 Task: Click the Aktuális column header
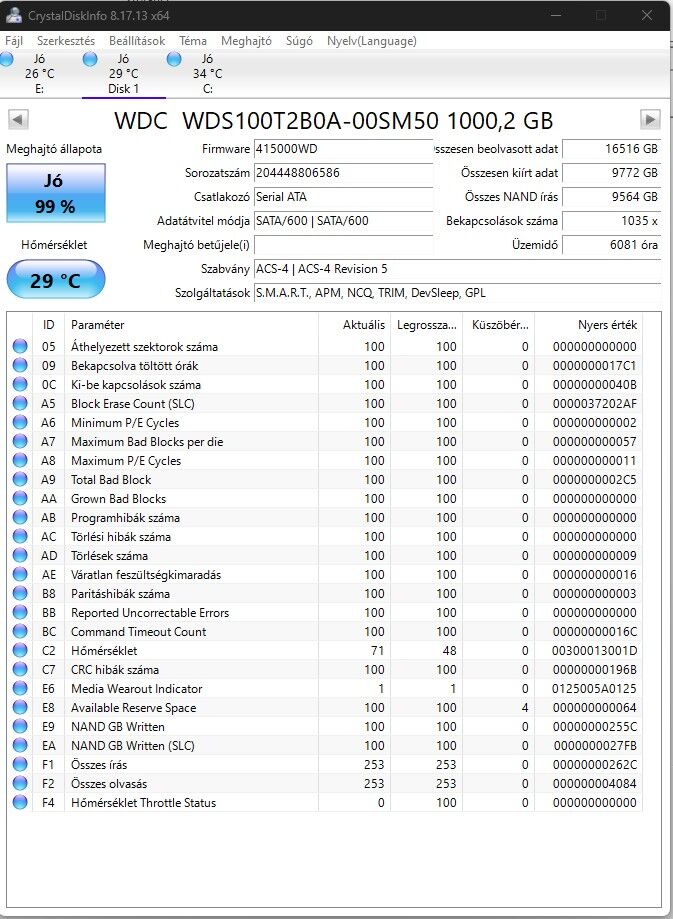pyautogui.click(x=354, y=325)
